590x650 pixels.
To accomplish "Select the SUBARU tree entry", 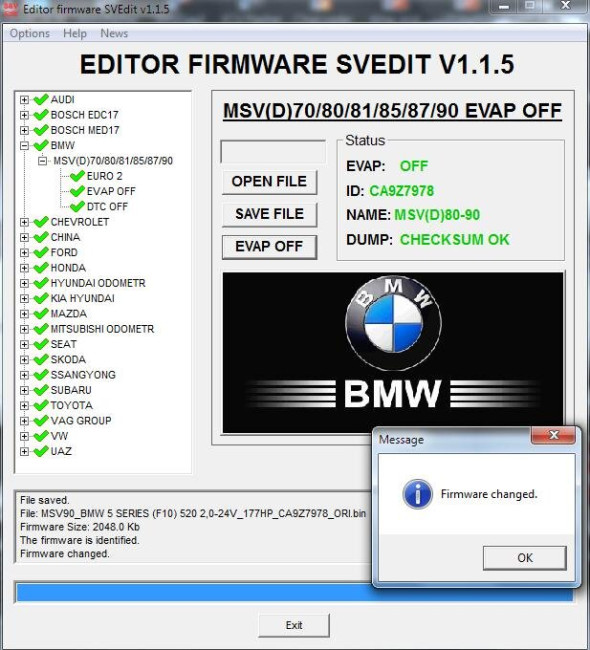I will point(71,390).
